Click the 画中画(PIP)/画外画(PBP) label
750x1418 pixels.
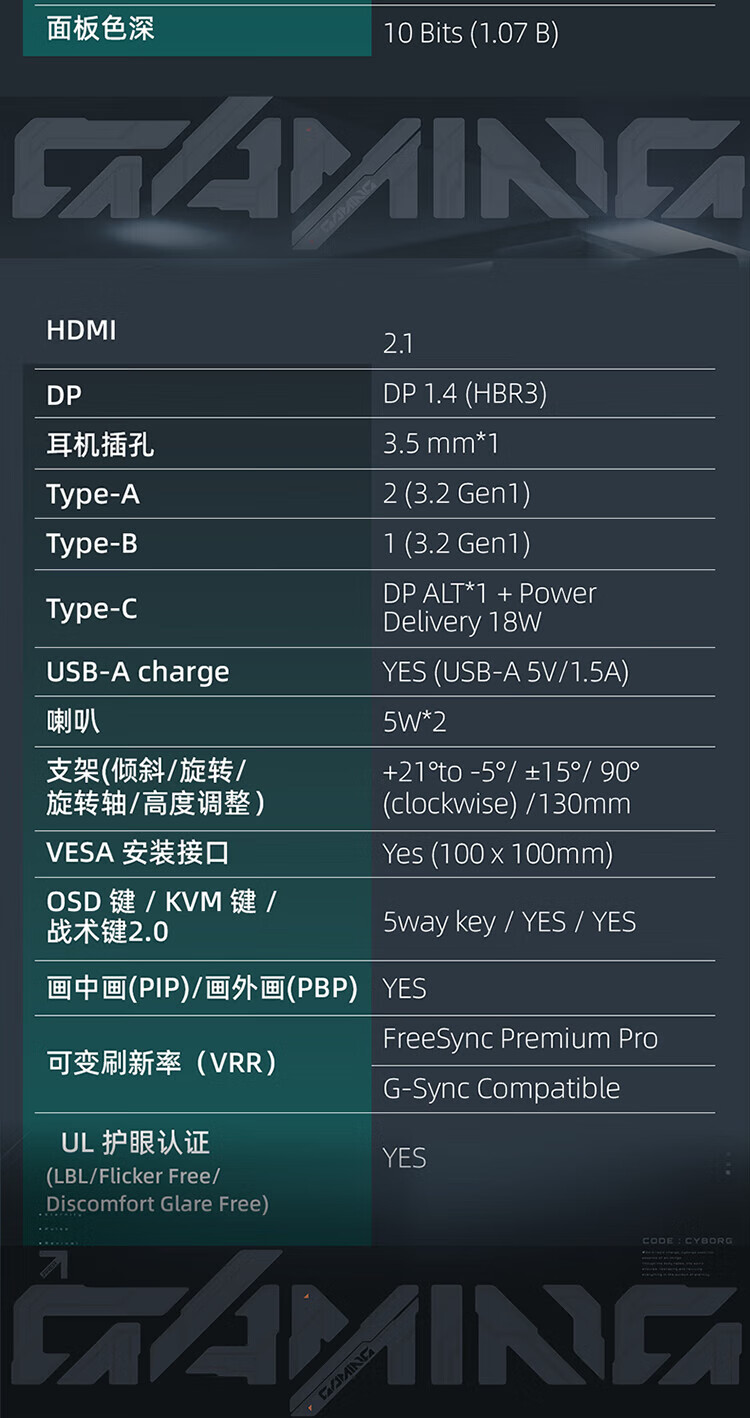(202, 988)
